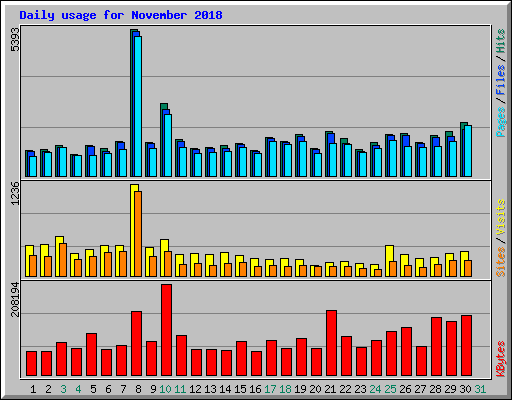This screenshot has width=512, height=400.
Task: Click the yellow visits bar for day 8
Action: coord(134,230)
